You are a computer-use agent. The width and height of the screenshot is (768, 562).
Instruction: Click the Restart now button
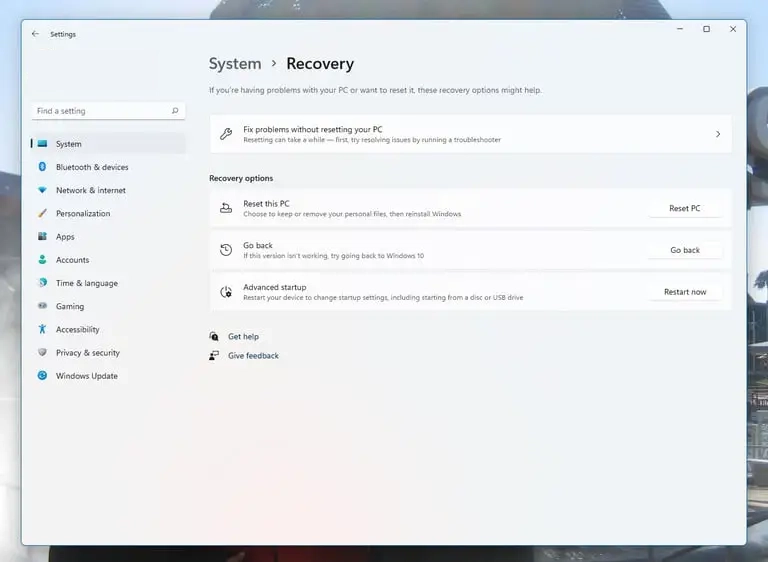pos(684,292)
